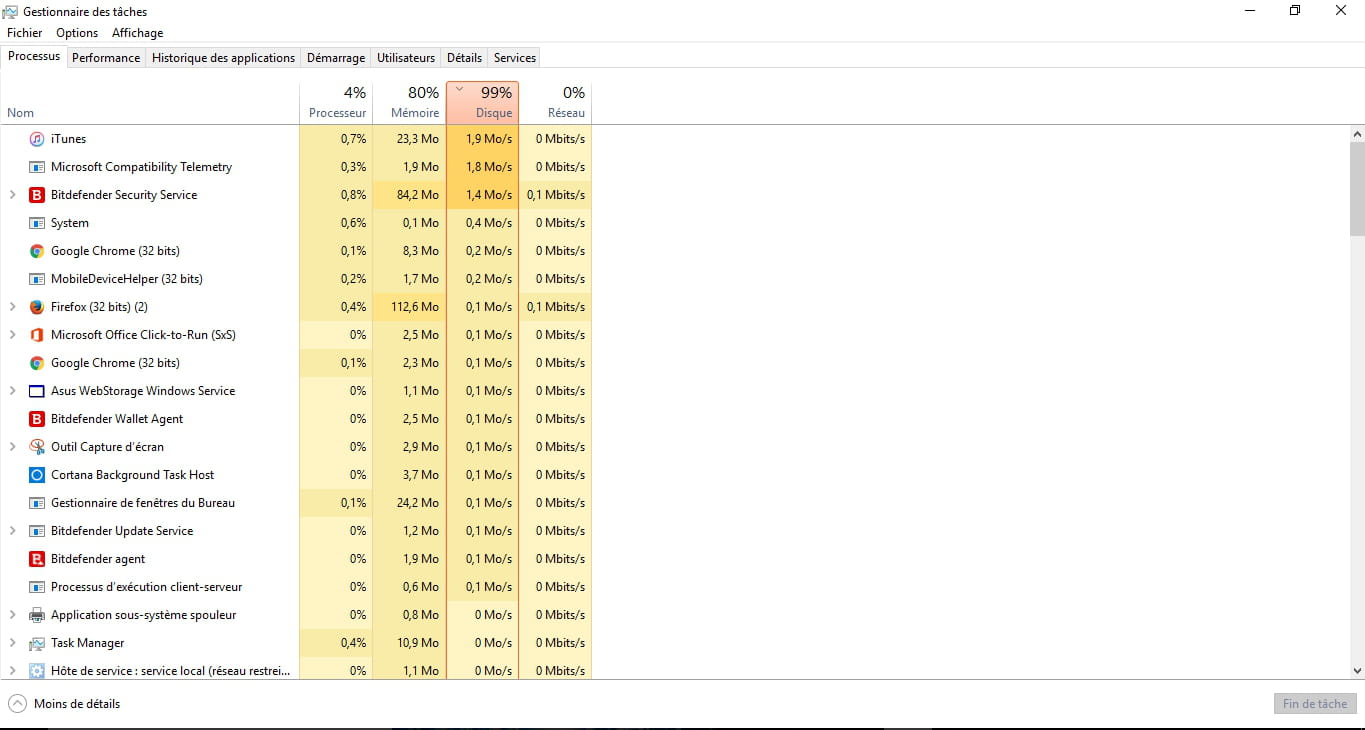This screenshot has width=1365, height=730.
Task: Select the Cortana Background Task Host name
Action: pos(132,475)
